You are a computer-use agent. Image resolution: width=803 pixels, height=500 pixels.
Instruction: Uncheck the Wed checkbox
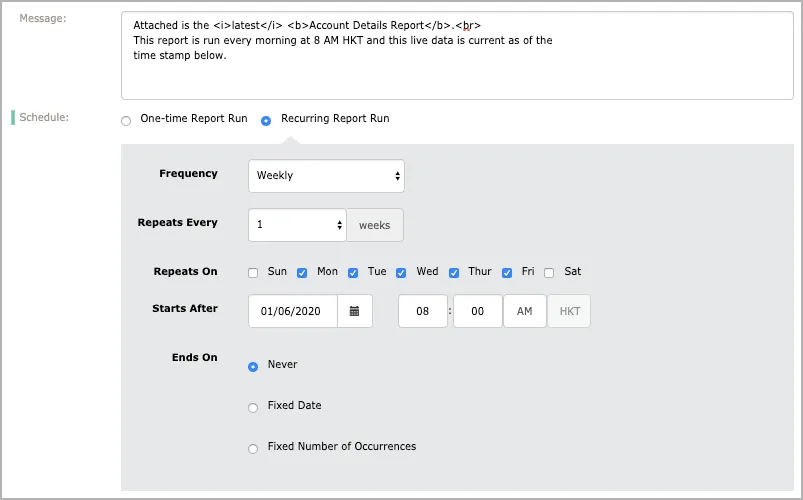(401, 273)
